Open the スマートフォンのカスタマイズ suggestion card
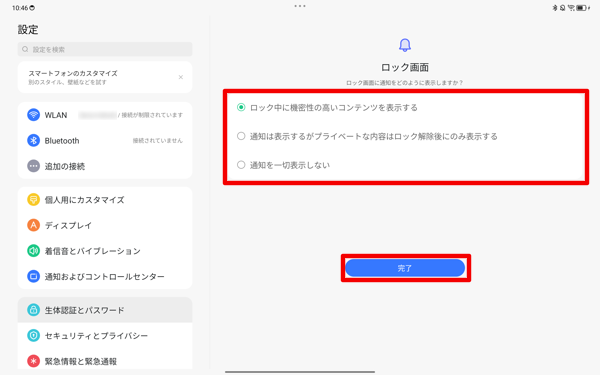This screenshot has width=600, height=375. pyautogui.click(x=105, y=77)
